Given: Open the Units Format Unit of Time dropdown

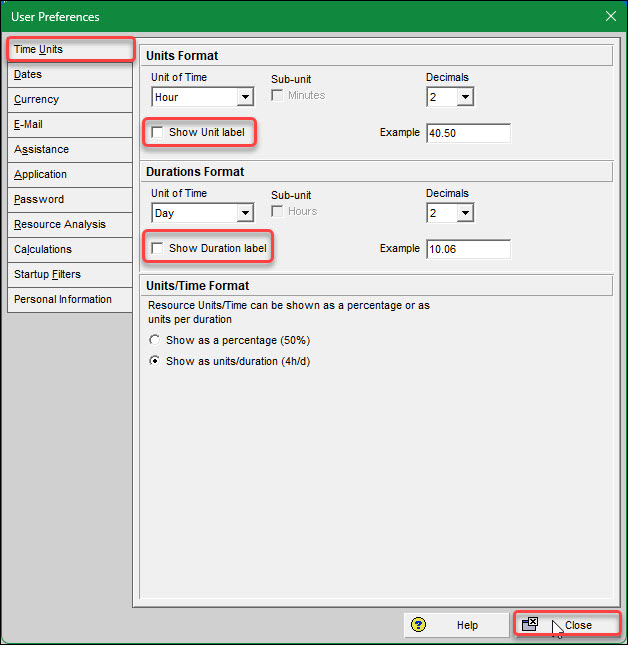Looking at the screenshot, I should (x=246, y=97).
